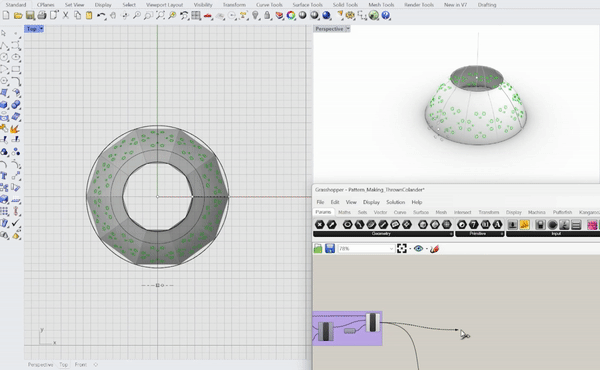Select the Circle tool in left sidebar

[x=4, y=57]
